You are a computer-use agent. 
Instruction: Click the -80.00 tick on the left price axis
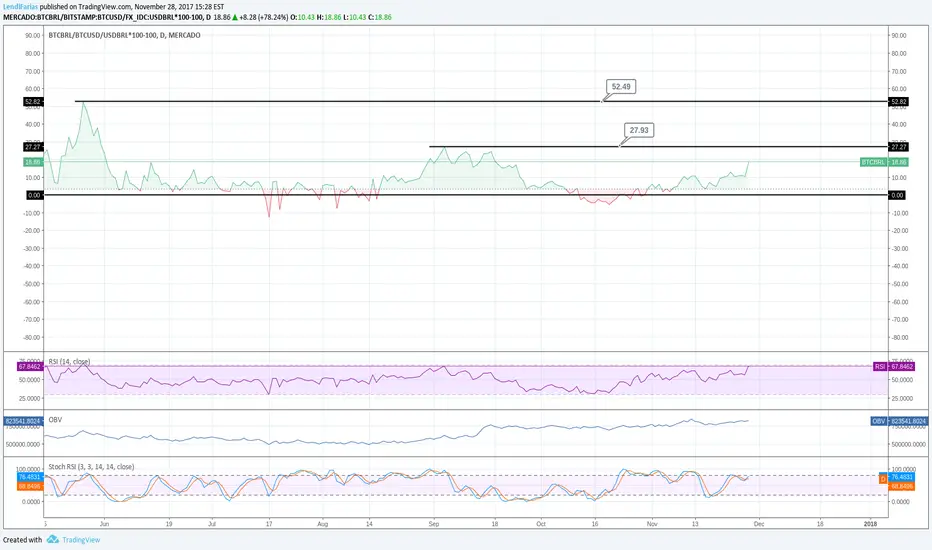32,338
